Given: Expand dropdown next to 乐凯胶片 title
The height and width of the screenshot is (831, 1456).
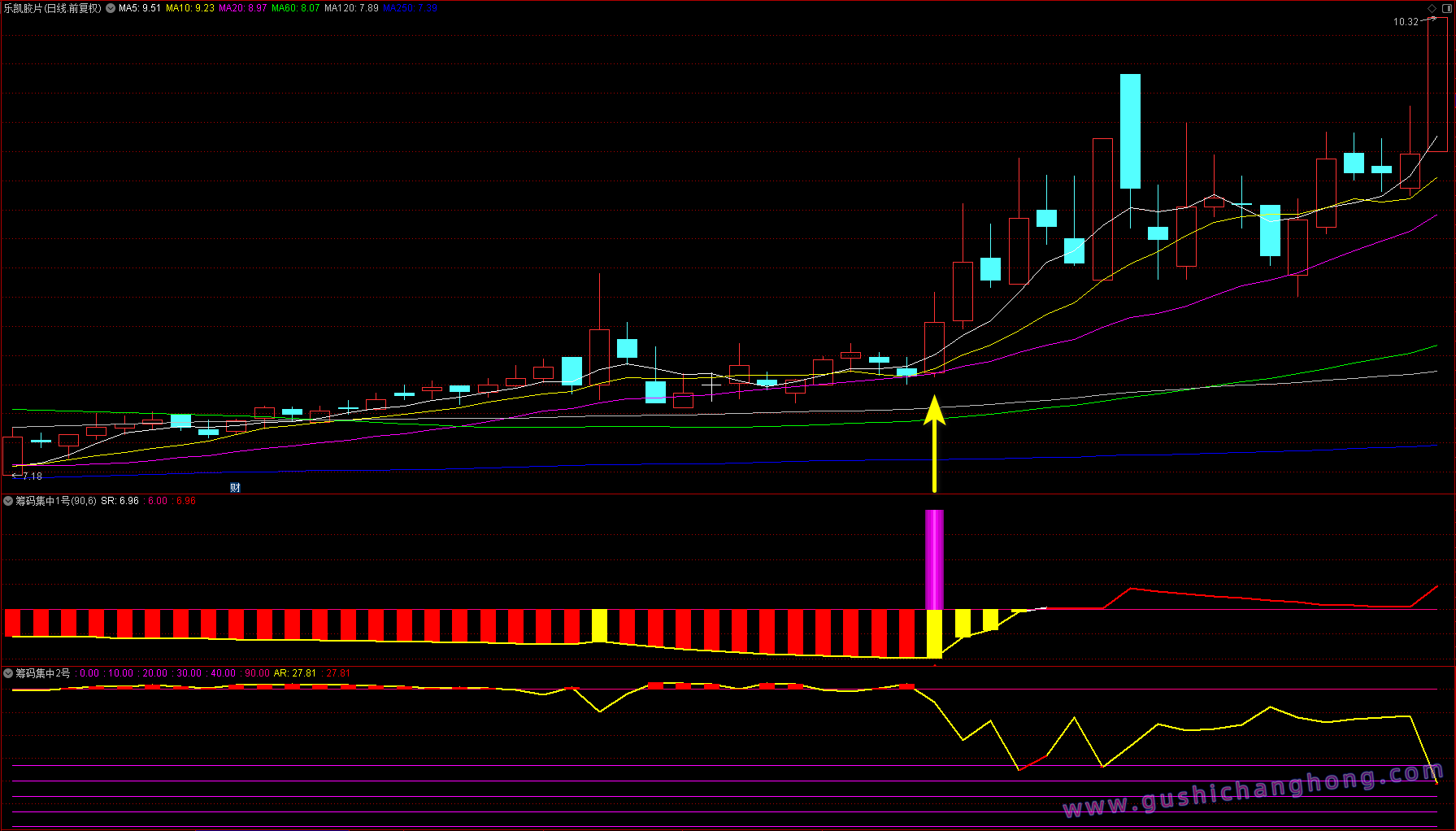Looking at the screenshot, I should point(111,8).
